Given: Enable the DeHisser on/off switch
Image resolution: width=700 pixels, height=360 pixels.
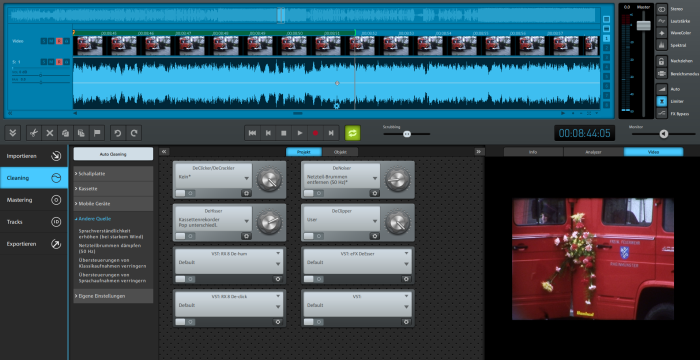Looking at the screenshot, I should (x=184, y=236).
